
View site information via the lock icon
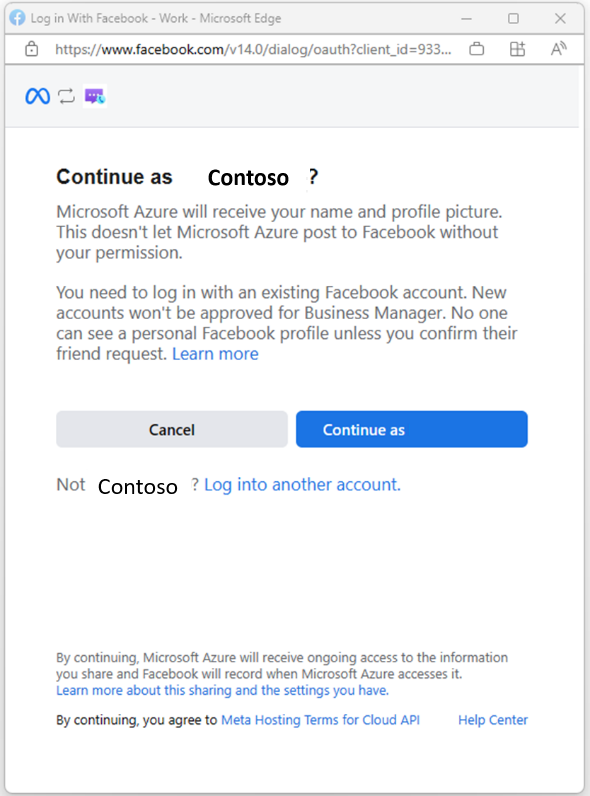tap(31, 49)
